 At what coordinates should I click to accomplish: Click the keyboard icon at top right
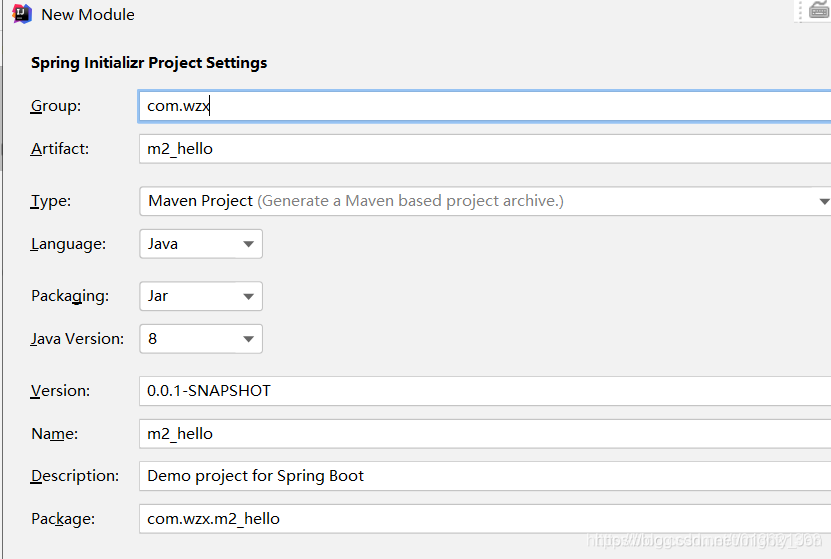click(x=820, y=9)
